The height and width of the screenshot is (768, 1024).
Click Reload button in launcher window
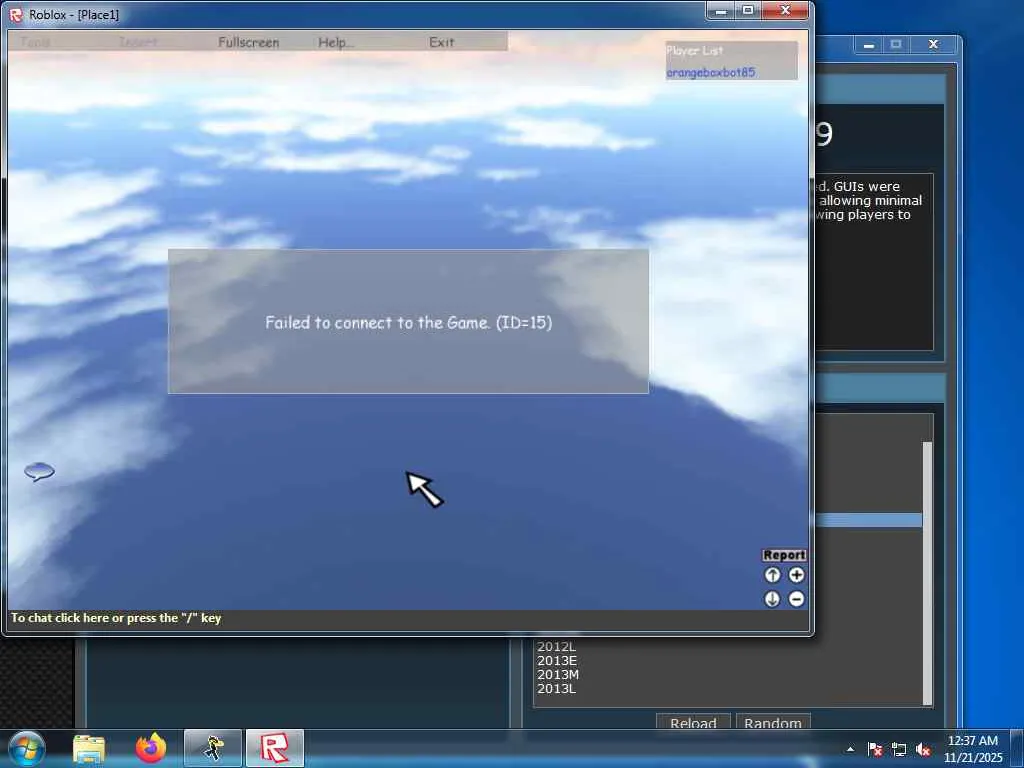pyautogui.click(x=693, y=722)
